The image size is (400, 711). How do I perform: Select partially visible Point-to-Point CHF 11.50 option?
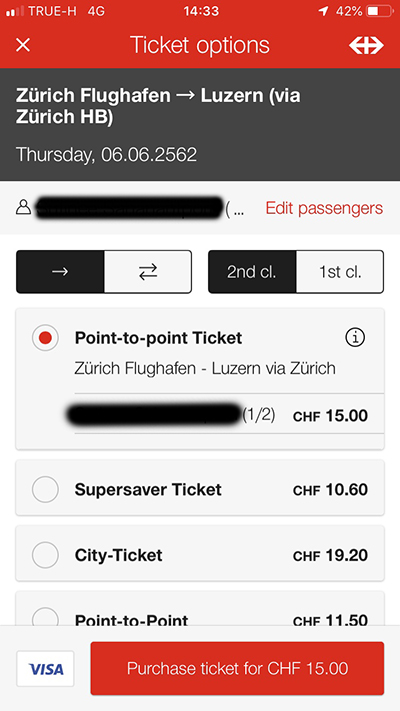pos(200,609)
